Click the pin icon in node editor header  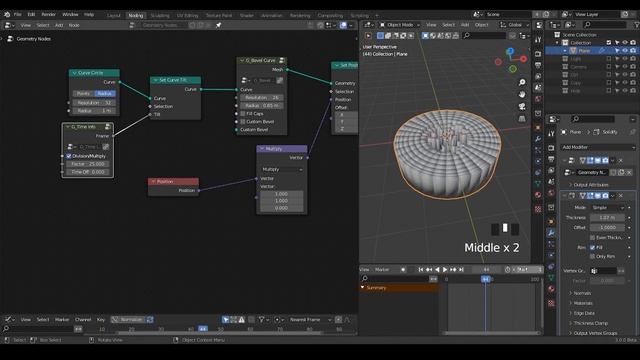218,25
